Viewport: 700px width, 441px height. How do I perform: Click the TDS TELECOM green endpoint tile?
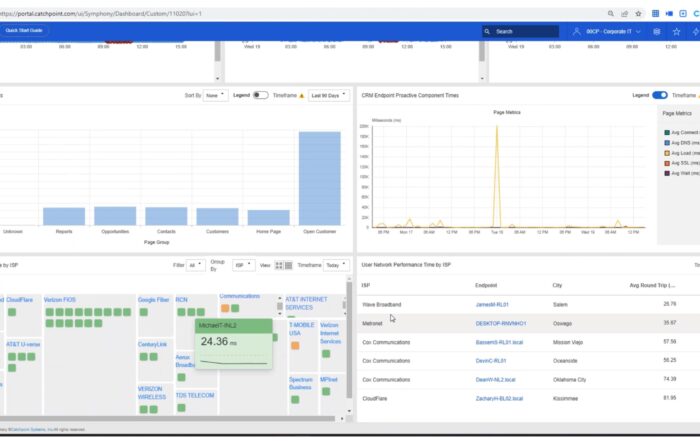point(181,408)
